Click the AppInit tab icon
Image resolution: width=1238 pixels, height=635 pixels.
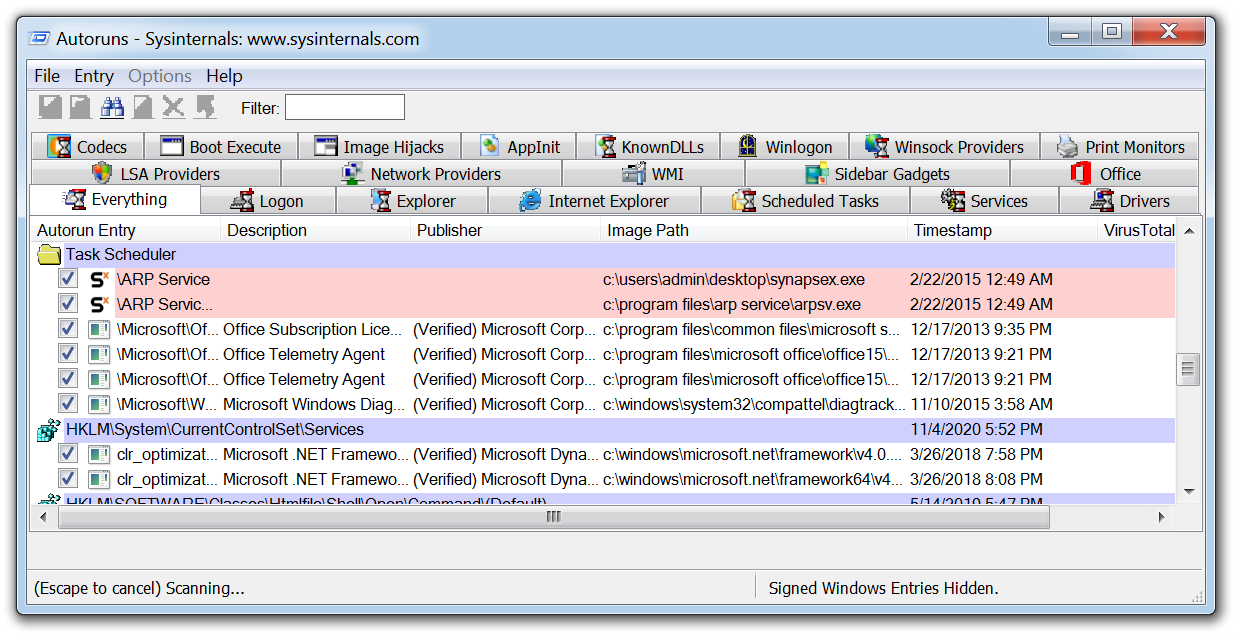pos(490,147)
